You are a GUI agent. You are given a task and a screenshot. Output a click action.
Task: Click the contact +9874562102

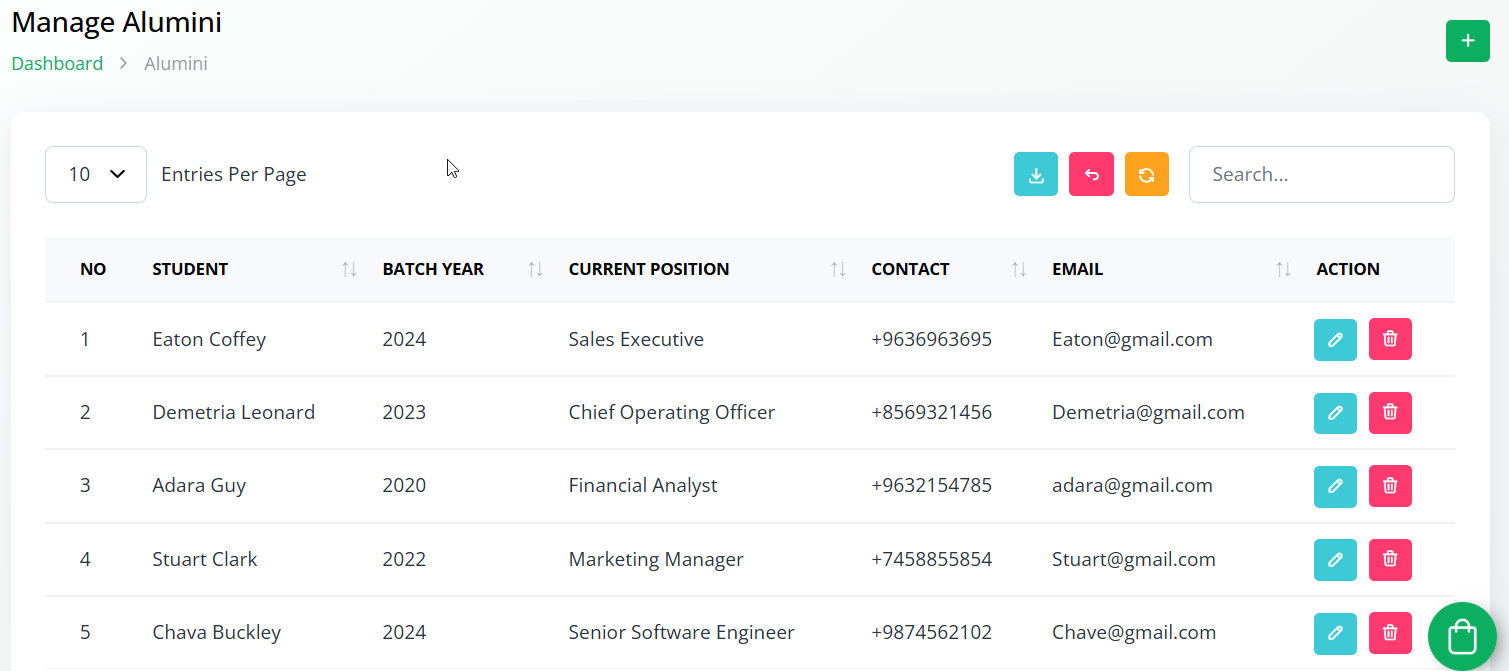(x=931, y=633)
